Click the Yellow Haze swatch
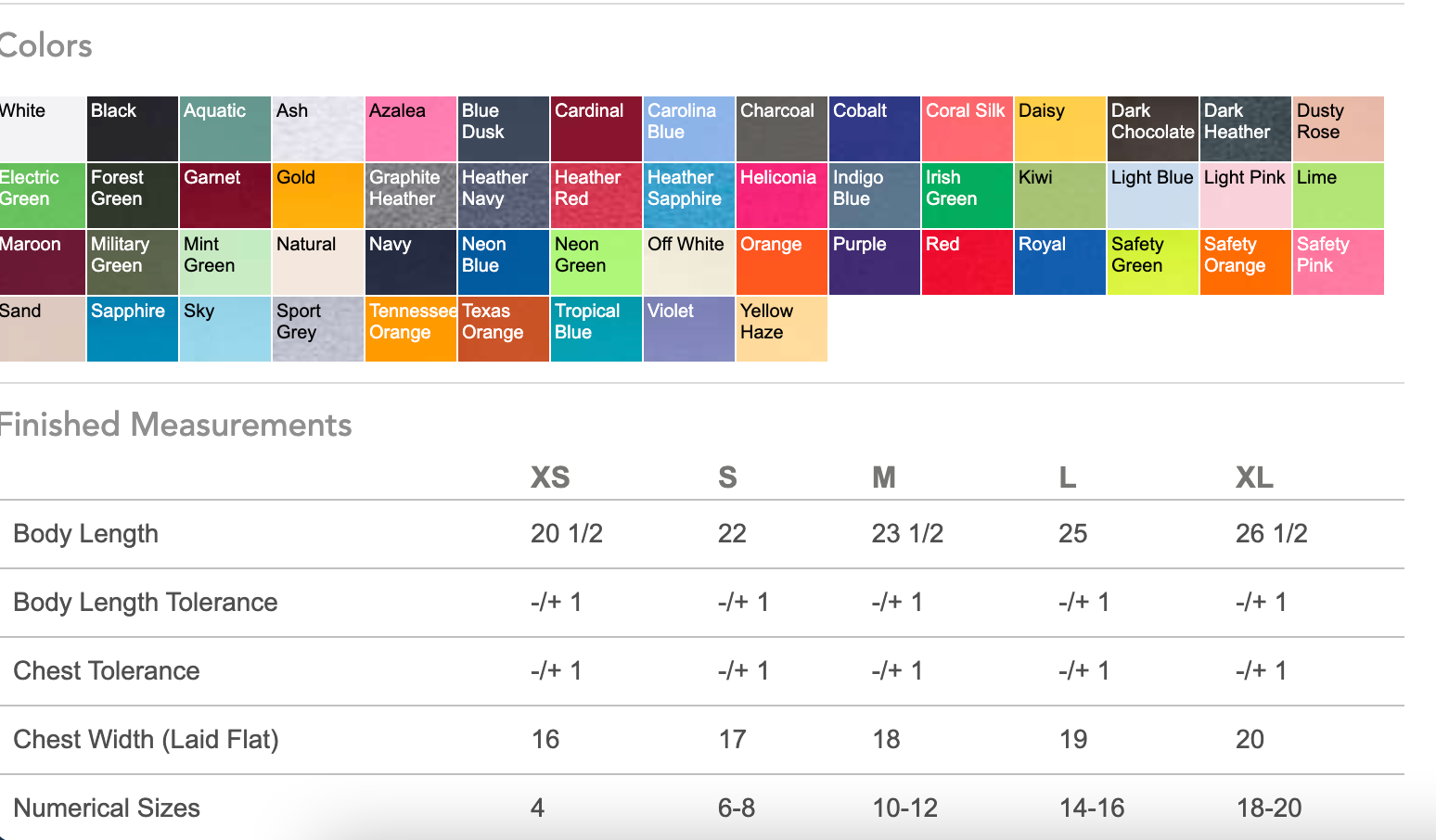The image size is (1436, 840). (782, 329)
